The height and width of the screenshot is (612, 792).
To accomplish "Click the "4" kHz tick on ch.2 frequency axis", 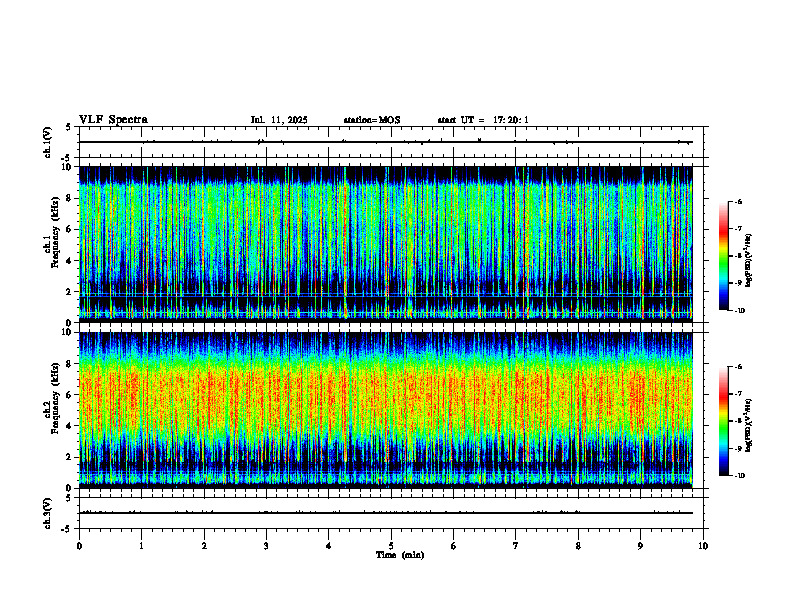I will click(71, 426).
